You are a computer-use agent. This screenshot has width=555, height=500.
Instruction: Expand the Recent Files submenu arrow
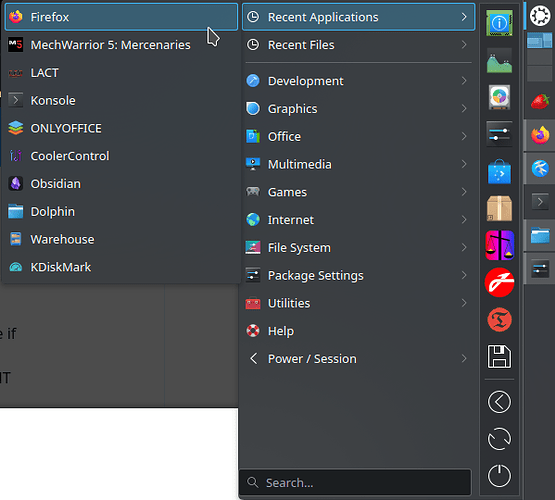[464, 45]
